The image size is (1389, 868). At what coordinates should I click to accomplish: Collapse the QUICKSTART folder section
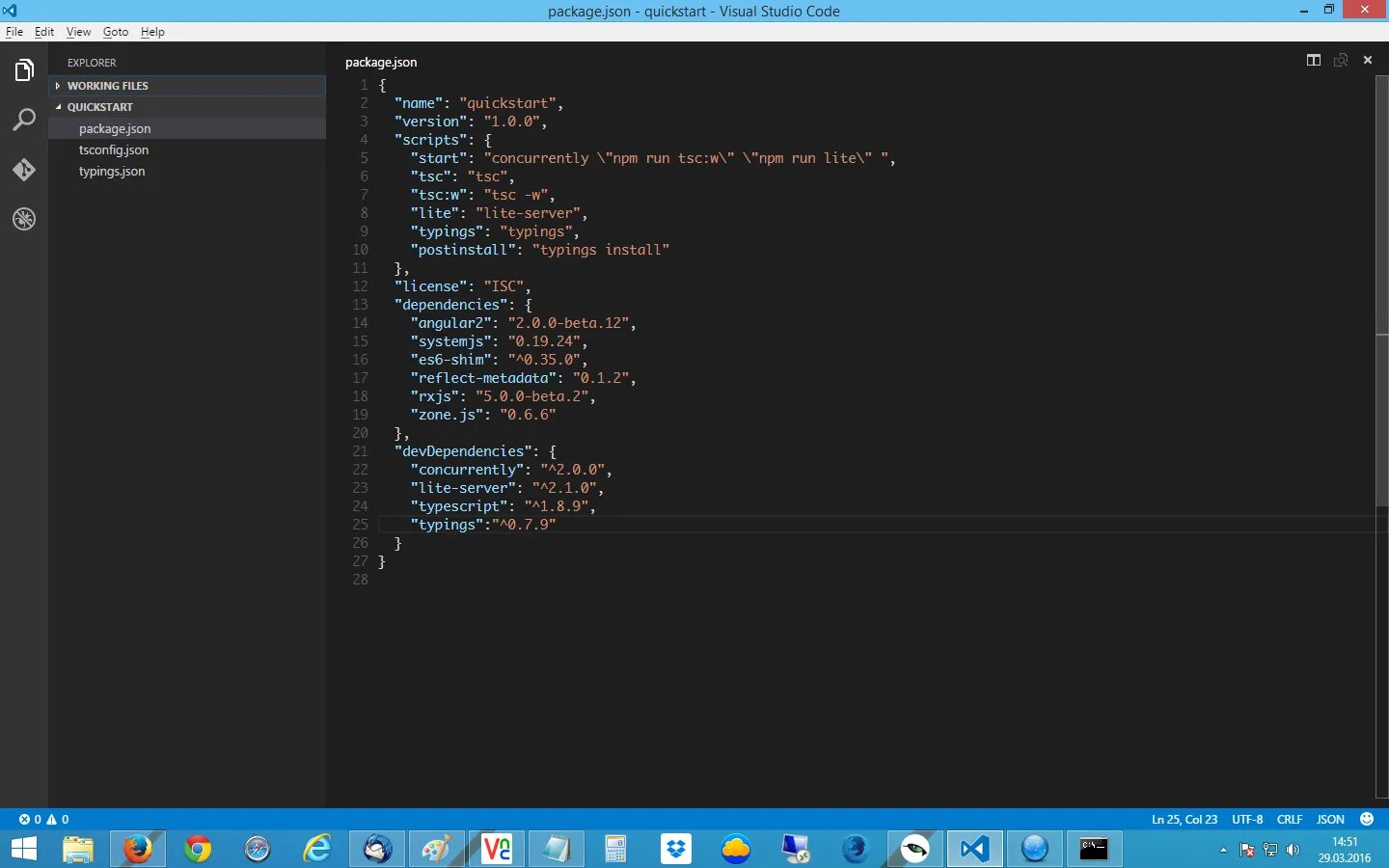(187, 107)
